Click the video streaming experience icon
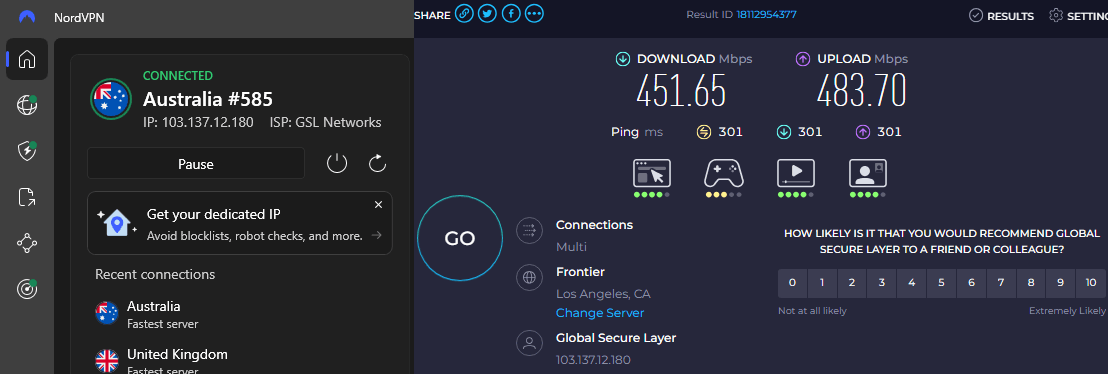The height and width of the screenshot is (374, 1108). (x=796, y=173)
